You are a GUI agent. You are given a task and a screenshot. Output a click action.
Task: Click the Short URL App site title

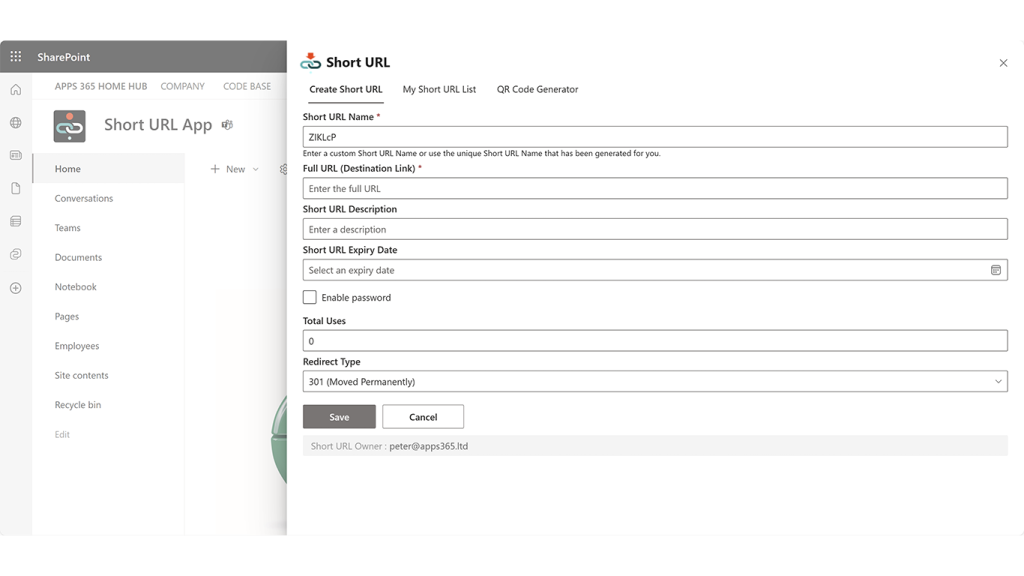tap(158, 125)
